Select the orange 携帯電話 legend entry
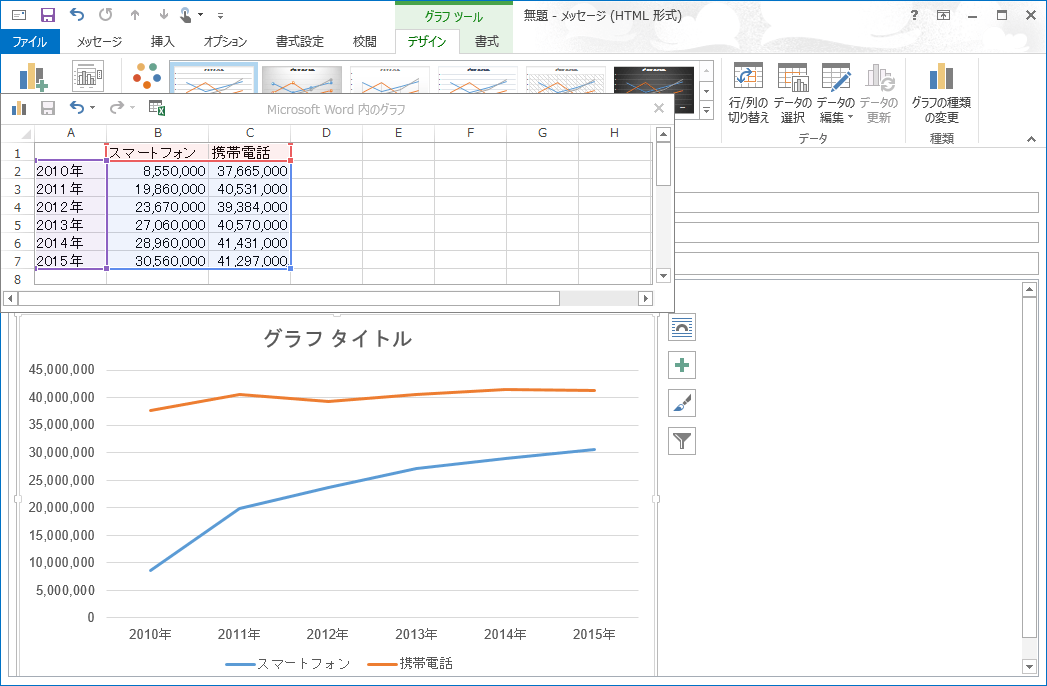The image size is (1047, 686). 410,663
